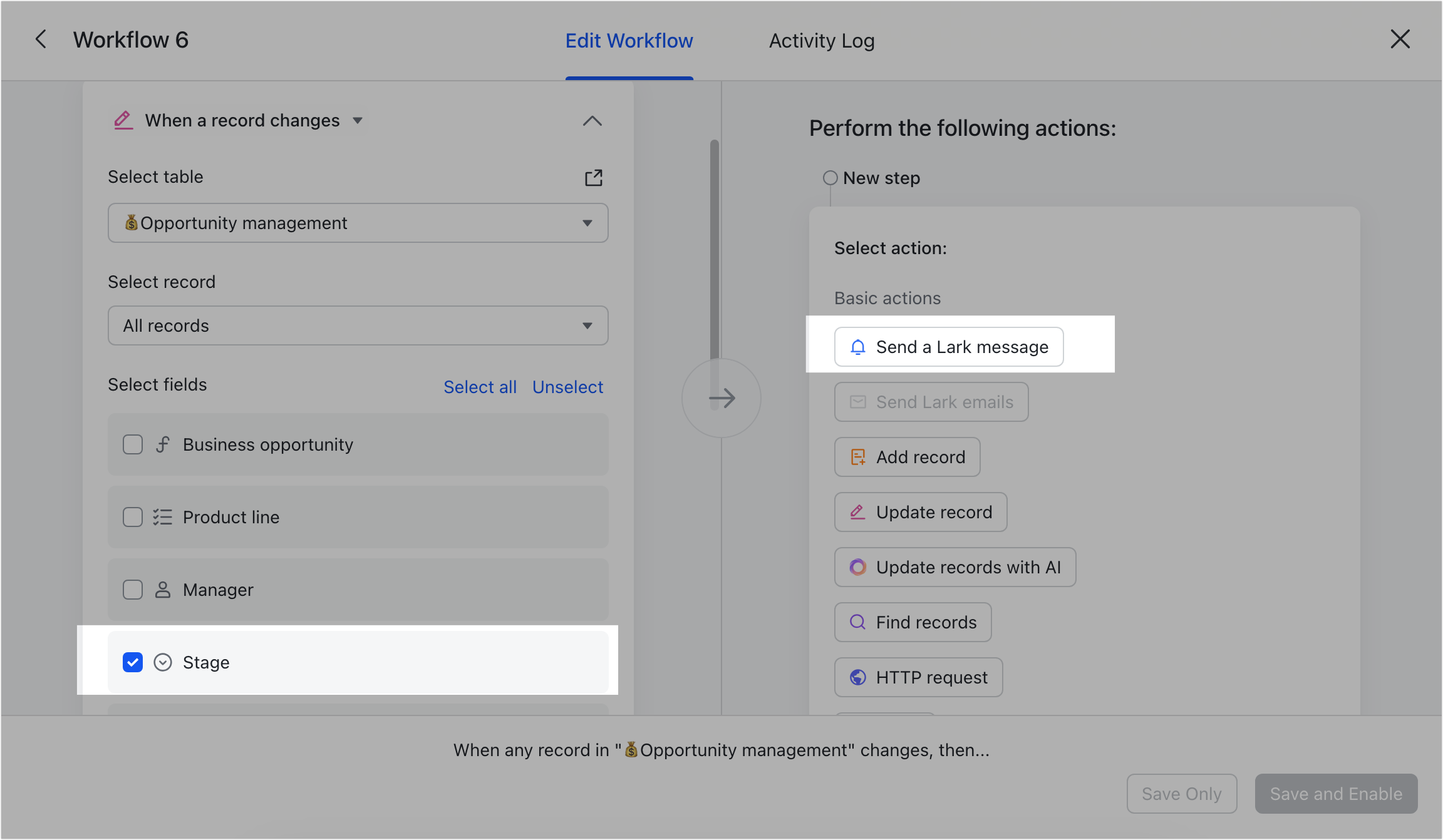Tick the Product line checkbox

tap(133, 517)
